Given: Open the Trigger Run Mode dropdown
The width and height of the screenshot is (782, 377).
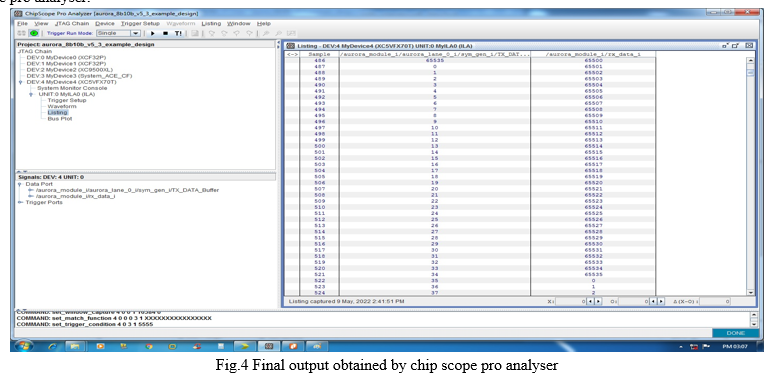Looking at the screenshot, I should tap(119, 33).
